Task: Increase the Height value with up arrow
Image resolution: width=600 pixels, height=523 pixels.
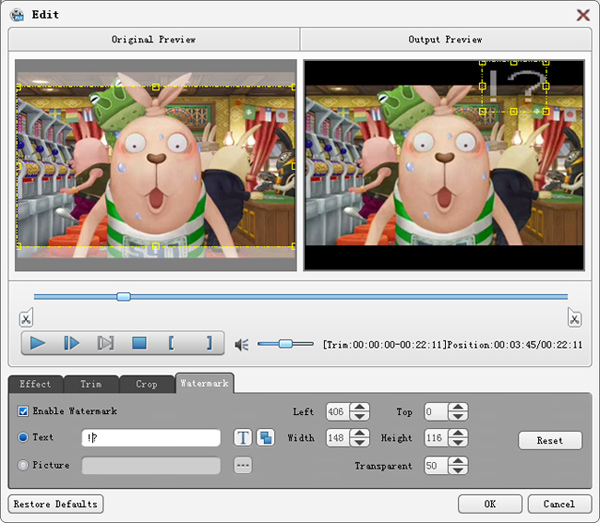Action: pyautogui.click(x=458, y=433)
